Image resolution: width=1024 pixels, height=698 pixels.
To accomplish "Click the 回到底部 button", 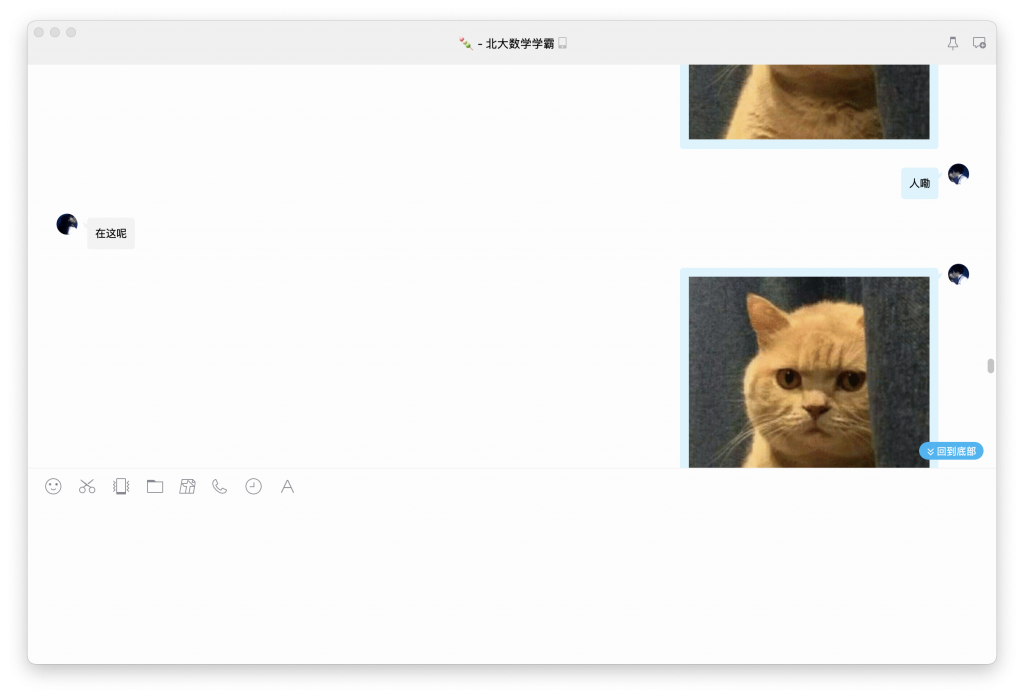I will [x=951, y=451].
